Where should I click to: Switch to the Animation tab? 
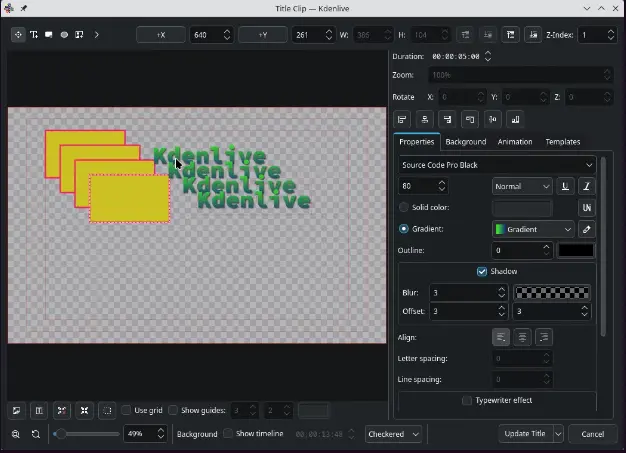[515, 142]
